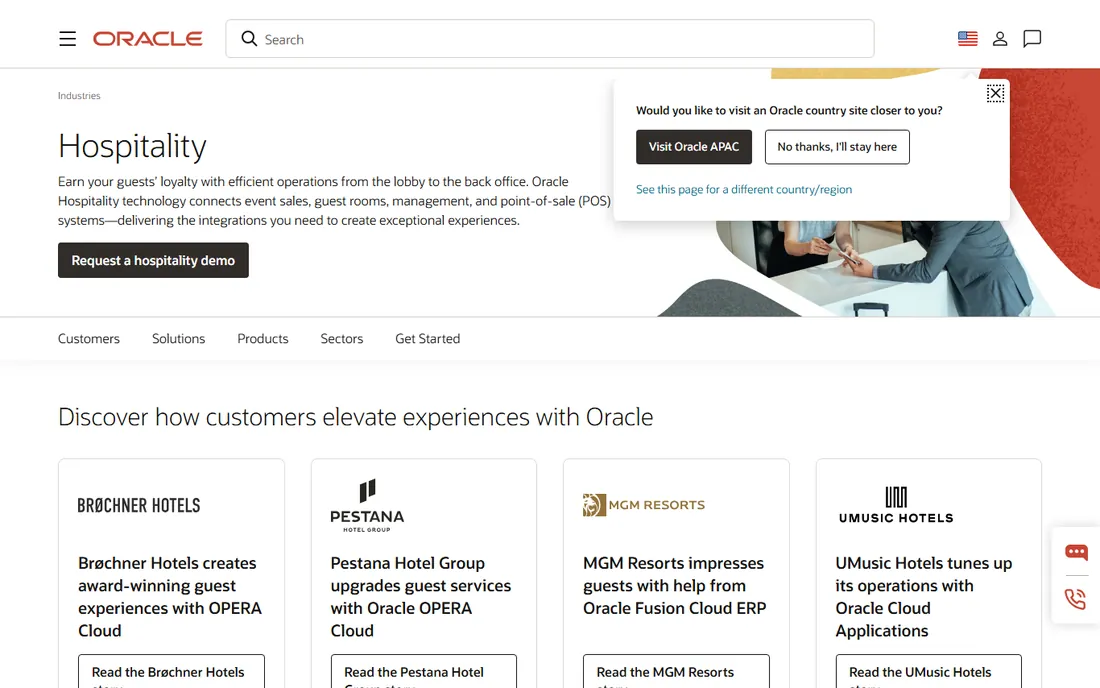Viewport: 1100px width, 688px height.
Task: Open the hamburger navigation menu
Action: point(67,39)
